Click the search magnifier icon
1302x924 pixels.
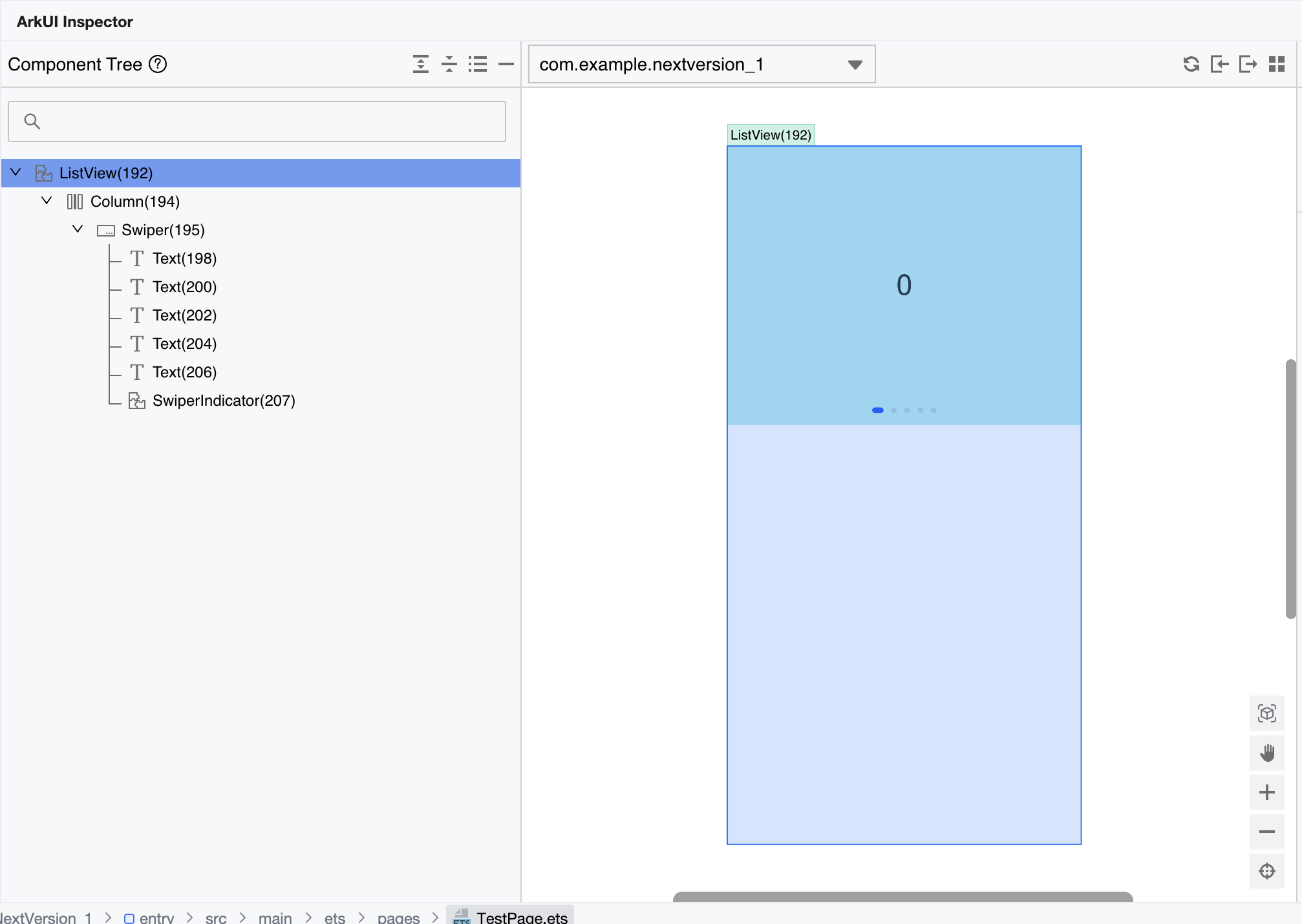pyautogui.click(x=32, y=121)
